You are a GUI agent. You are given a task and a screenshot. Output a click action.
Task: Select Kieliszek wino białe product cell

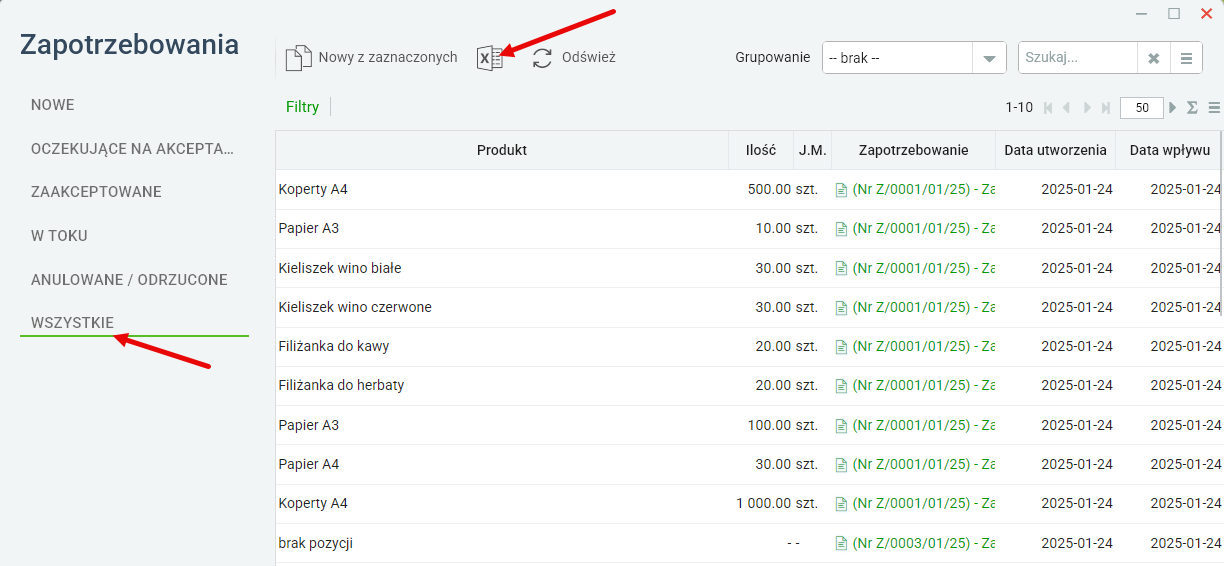pos(502,268)
